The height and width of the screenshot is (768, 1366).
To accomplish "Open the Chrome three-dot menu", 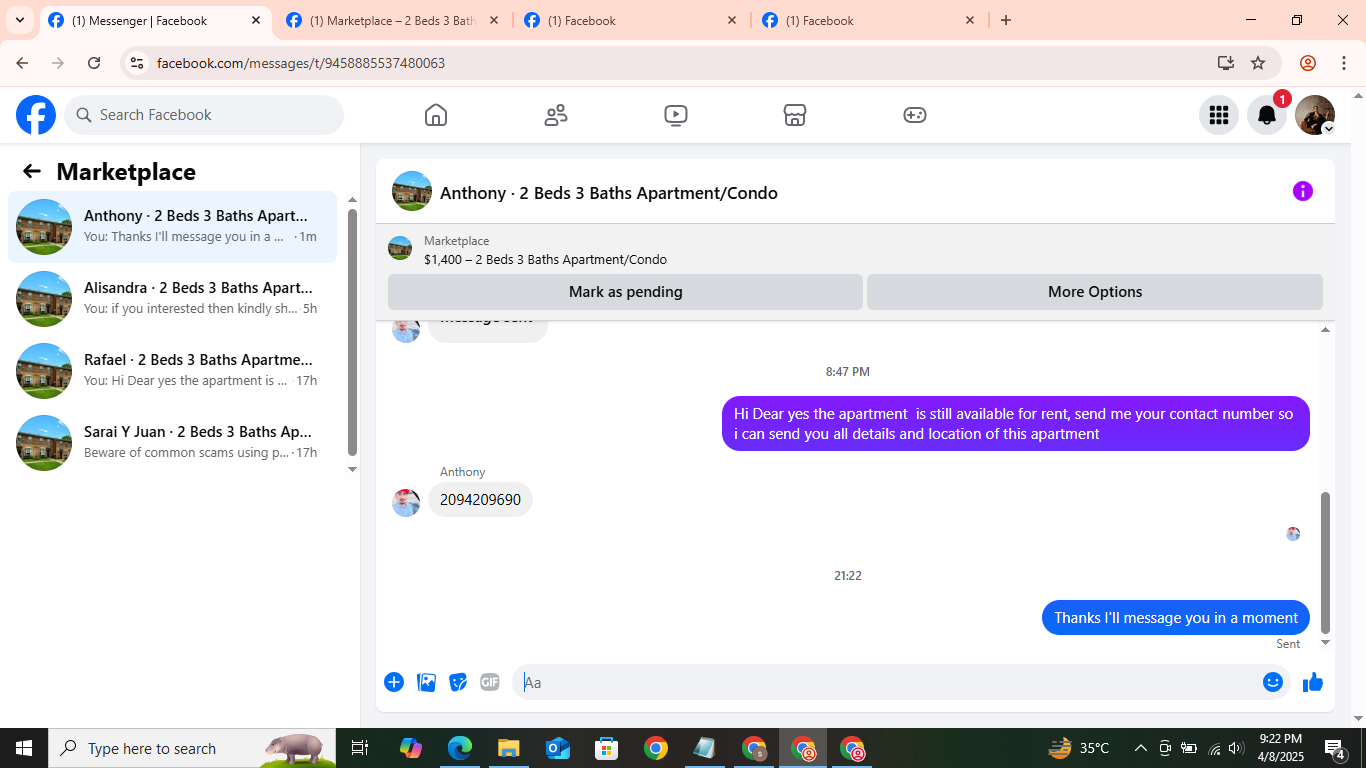I will (1344, 63).
